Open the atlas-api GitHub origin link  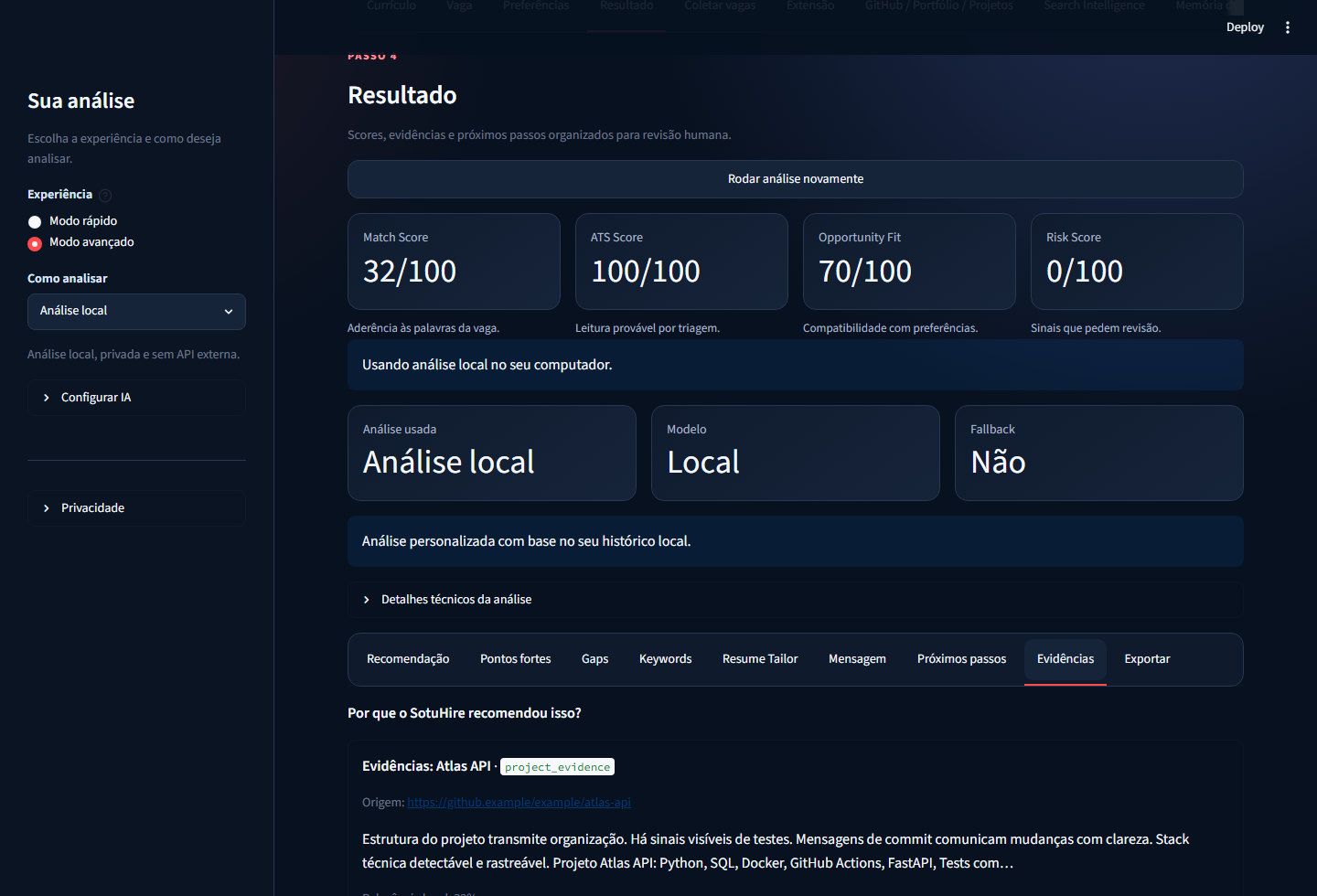519,803
